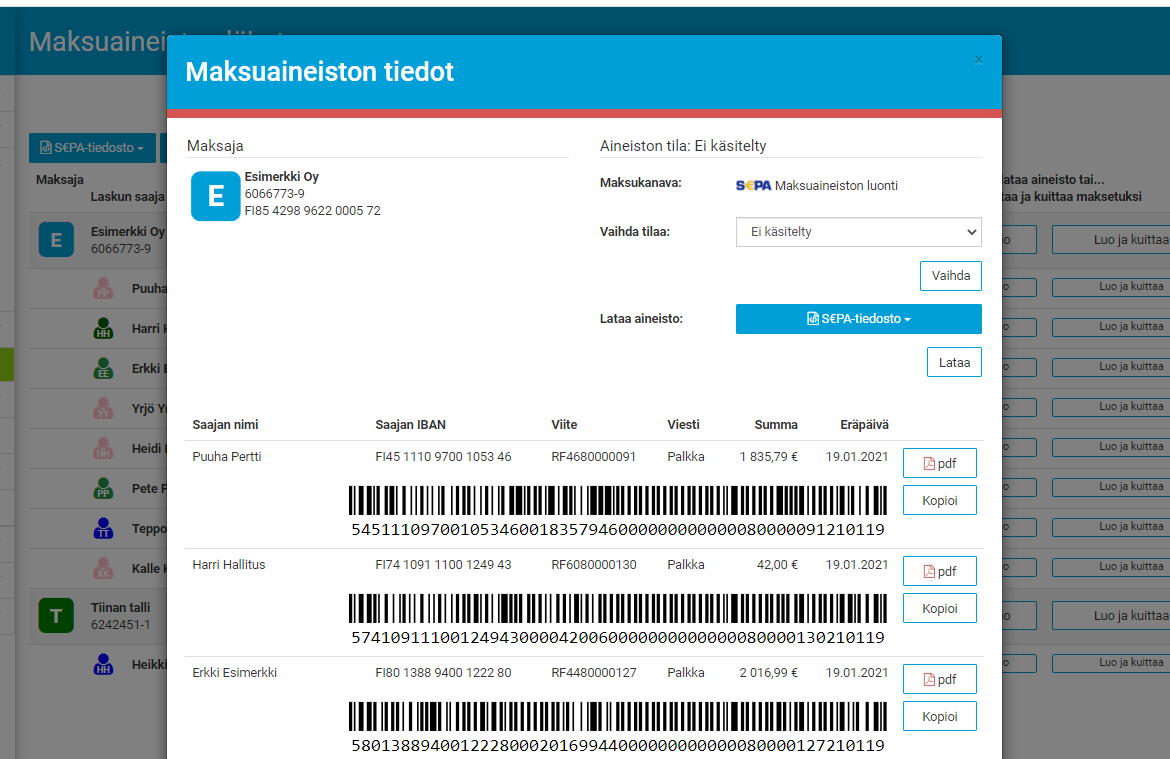Click the blue Heikki person avatar icon
The image size is (1170, 759).
102,664
